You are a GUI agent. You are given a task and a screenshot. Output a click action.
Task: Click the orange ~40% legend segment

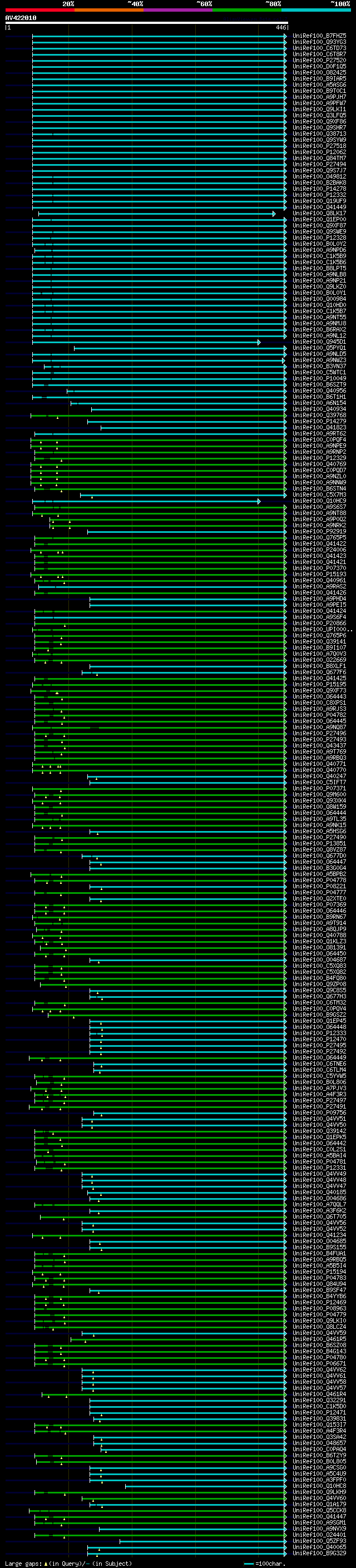pyautogui.click(x=109, y=10)
